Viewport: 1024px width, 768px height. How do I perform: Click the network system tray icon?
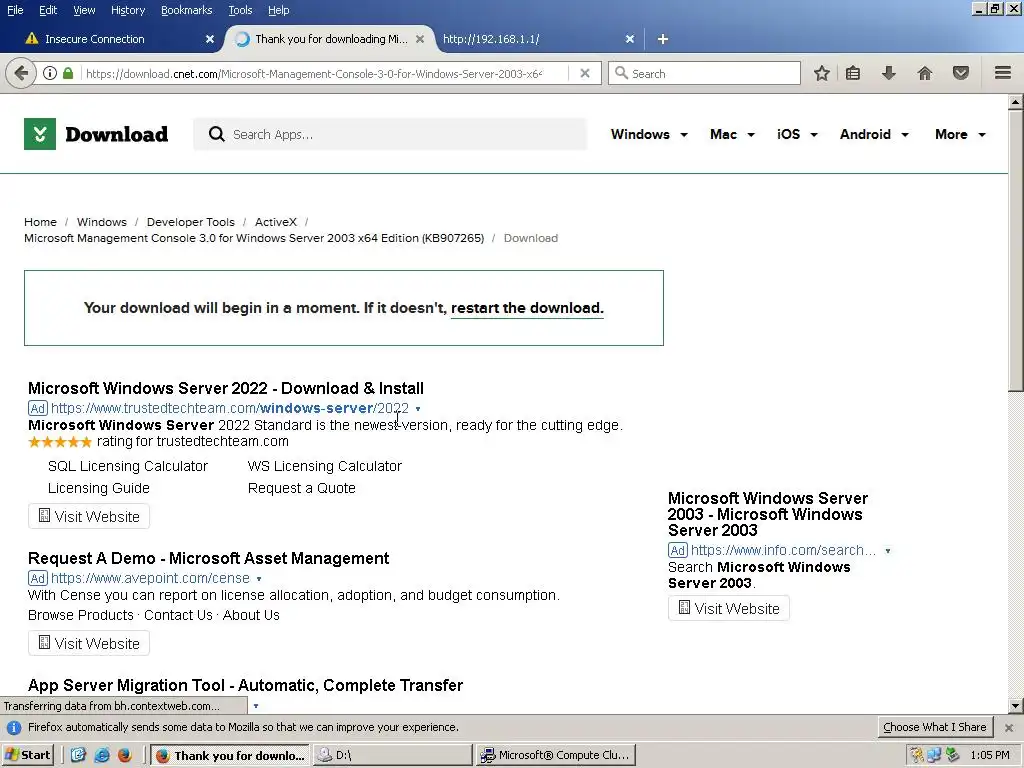pos(935,755)
